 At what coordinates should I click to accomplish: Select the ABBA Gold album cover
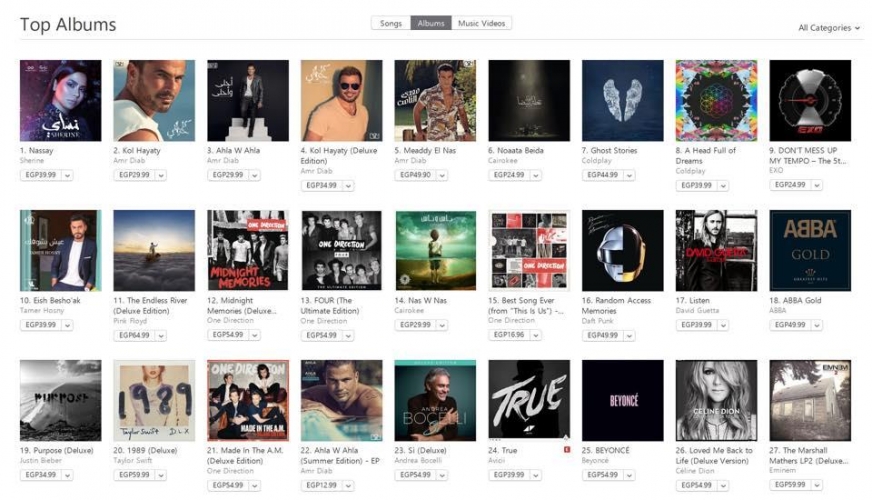[810, 250]
